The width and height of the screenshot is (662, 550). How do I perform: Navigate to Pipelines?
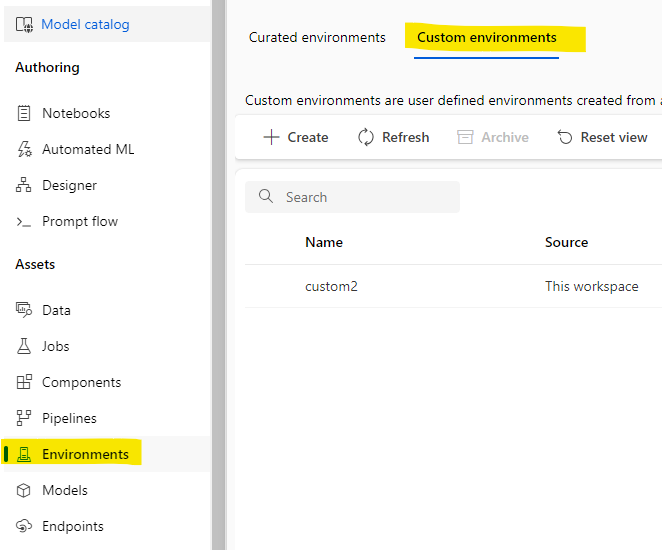tap(69, 418)
